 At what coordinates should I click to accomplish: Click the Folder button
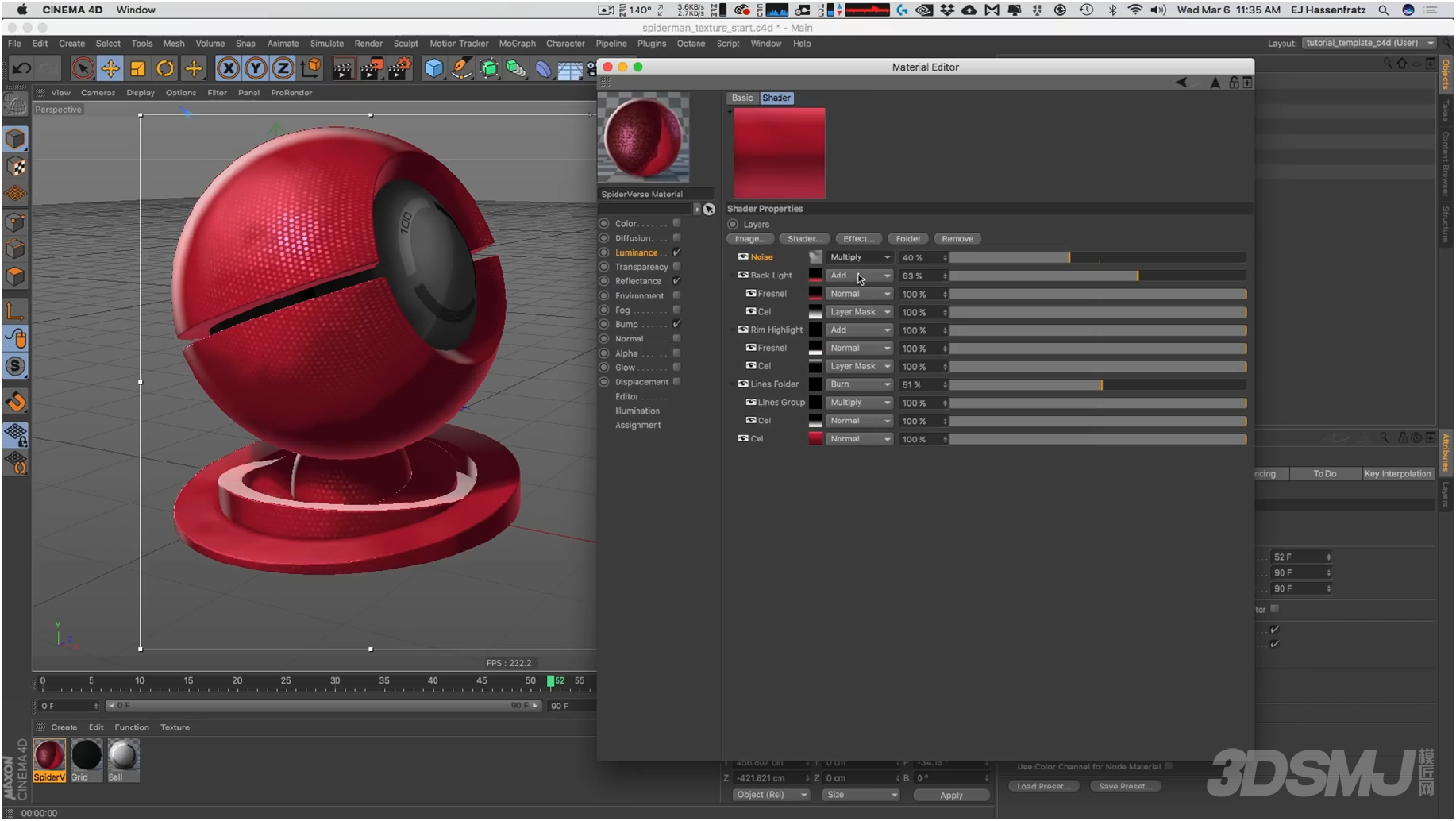coord(908,238)
